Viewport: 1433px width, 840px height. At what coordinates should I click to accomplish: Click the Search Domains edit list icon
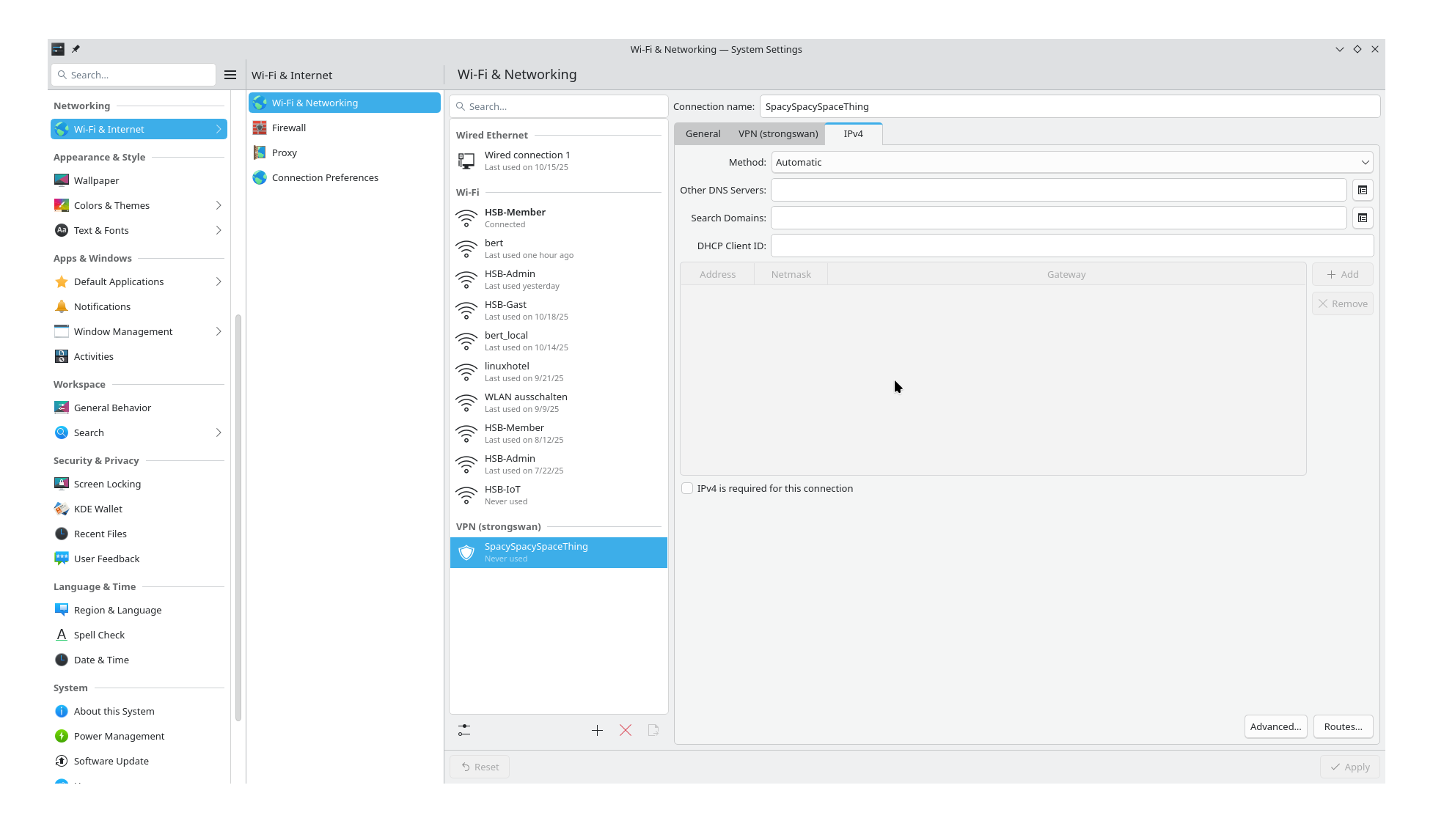pyautogui.click(x=1362, y=218)
